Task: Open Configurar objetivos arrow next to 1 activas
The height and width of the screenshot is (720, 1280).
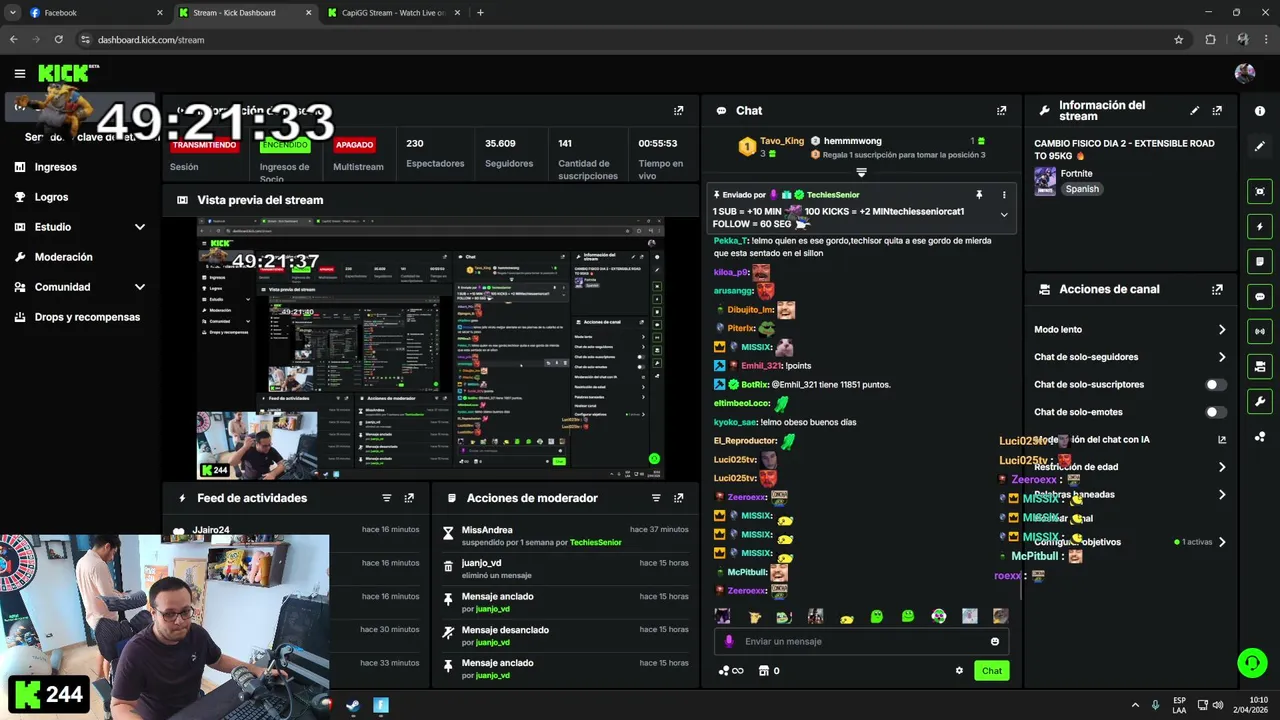Action: (x=1222, y=542)
